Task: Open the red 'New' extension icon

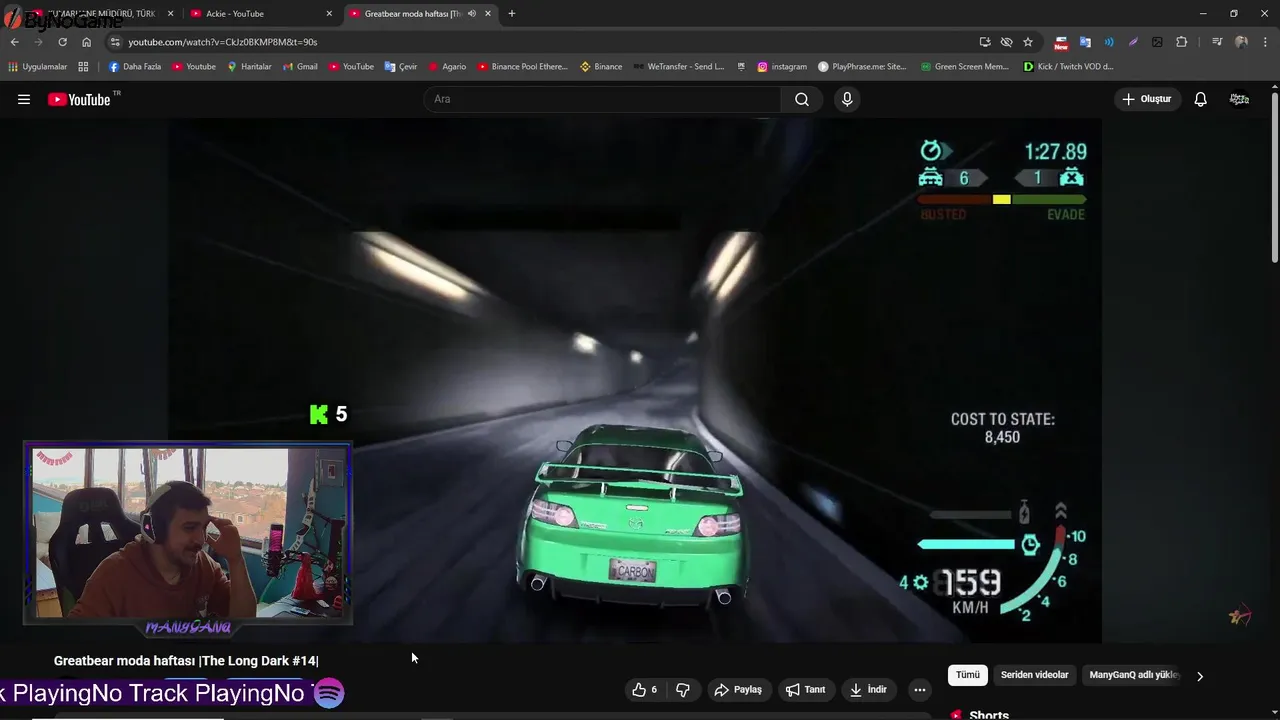Action: pyautogui.click(x=1061, y=42)
